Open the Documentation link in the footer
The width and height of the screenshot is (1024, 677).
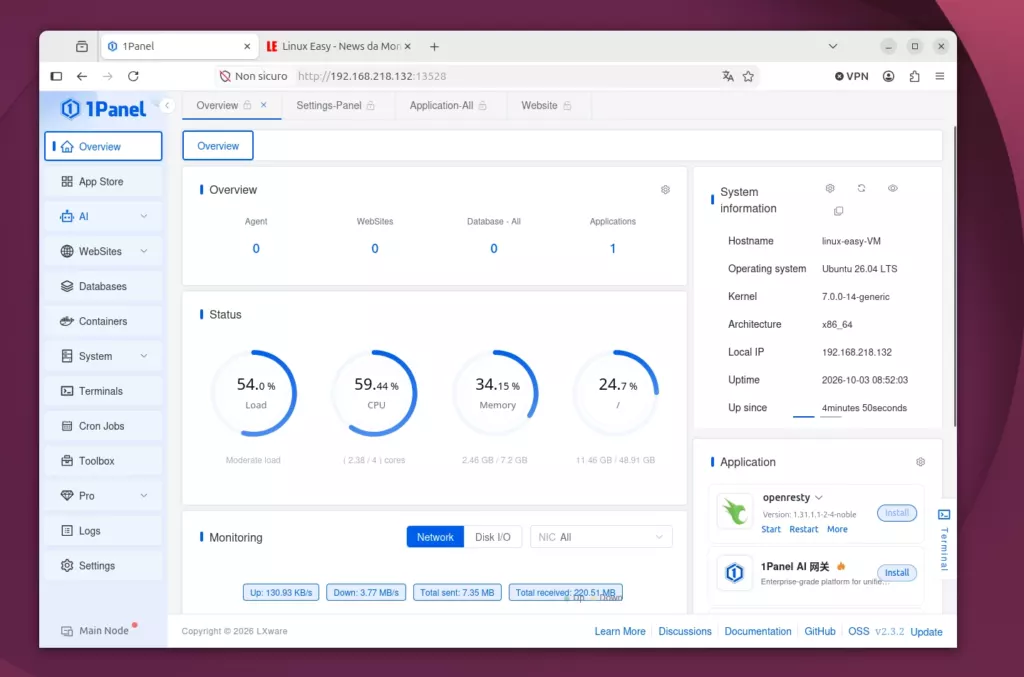pos(758,631)
